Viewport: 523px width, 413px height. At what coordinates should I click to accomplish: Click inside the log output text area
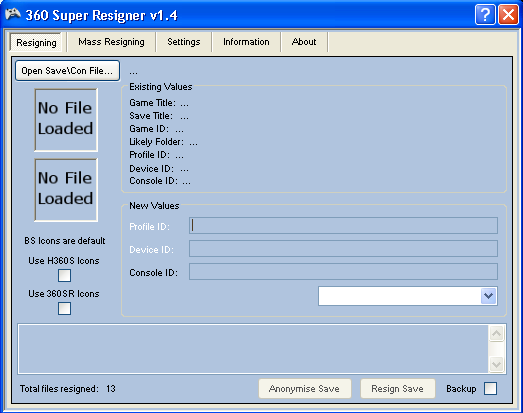tap(253, 349)
